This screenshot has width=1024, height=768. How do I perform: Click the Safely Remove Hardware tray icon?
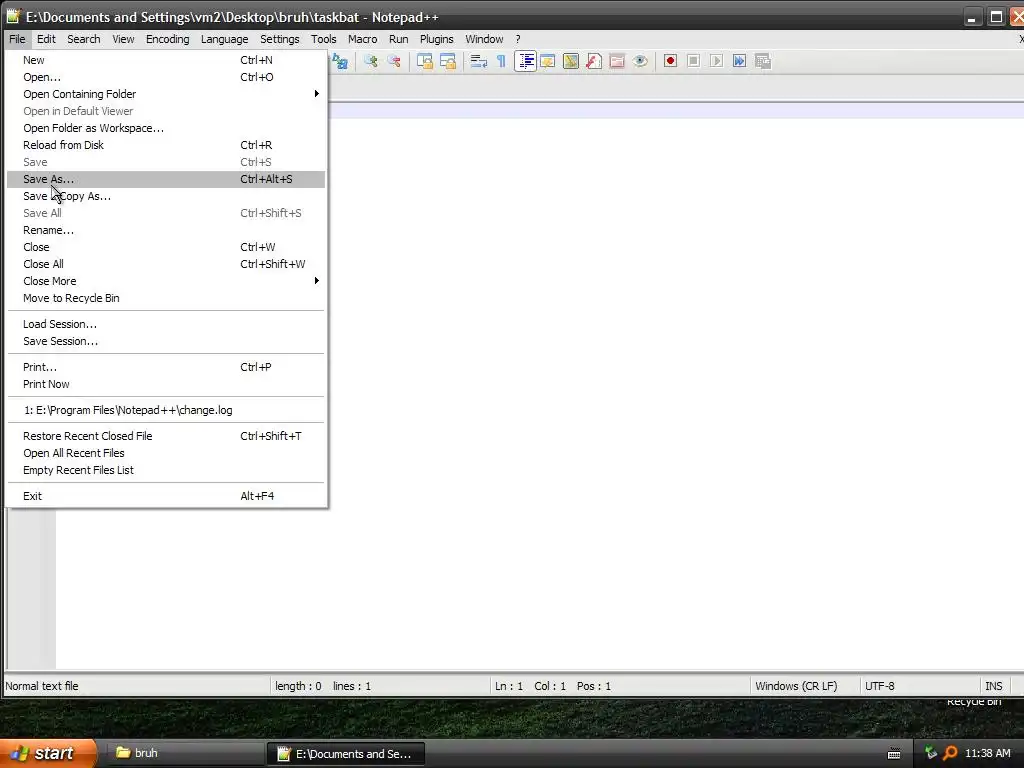tap(931, 753)
